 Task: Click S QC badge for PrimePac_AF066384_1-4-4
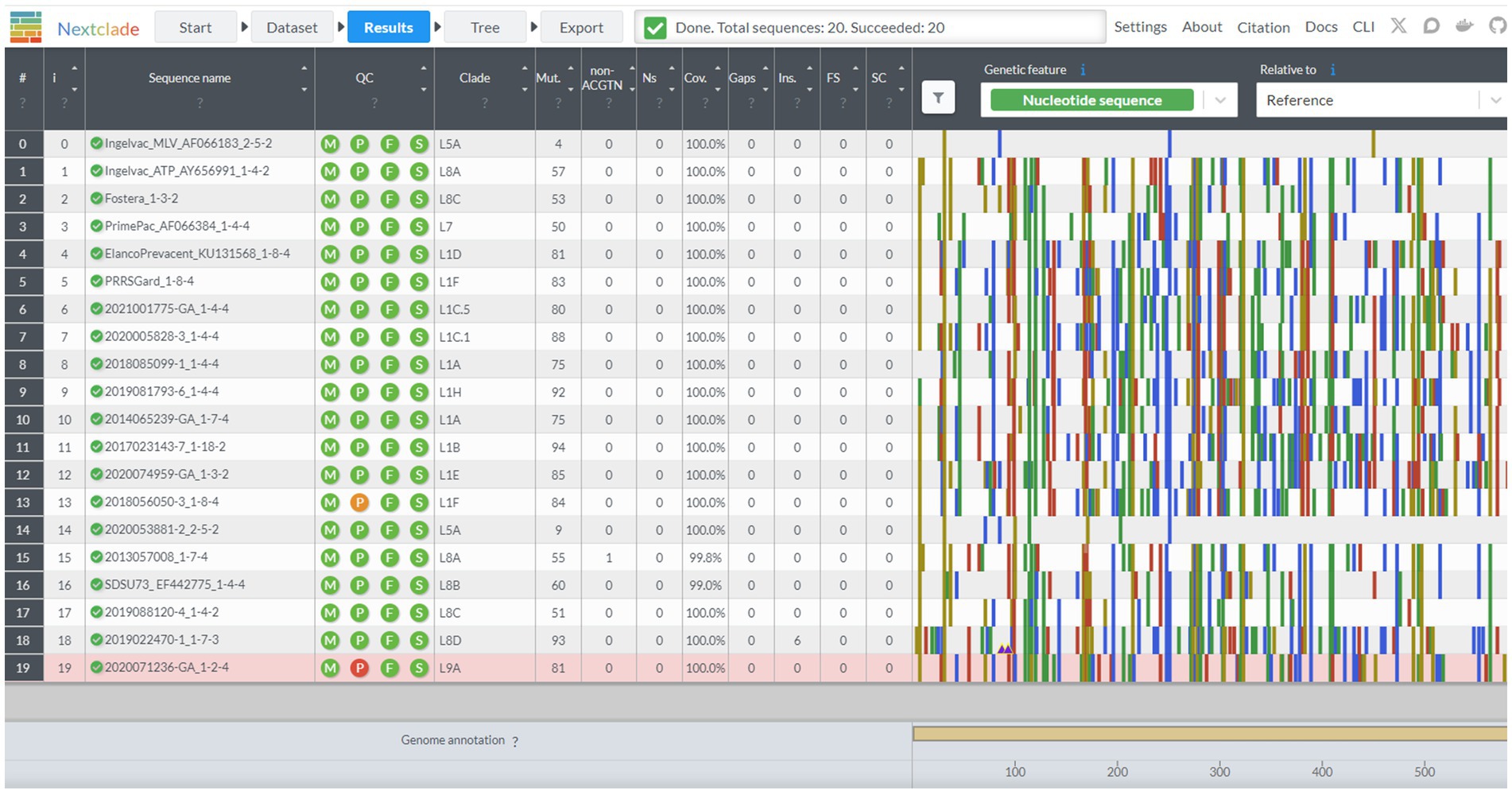pos(419,227)
